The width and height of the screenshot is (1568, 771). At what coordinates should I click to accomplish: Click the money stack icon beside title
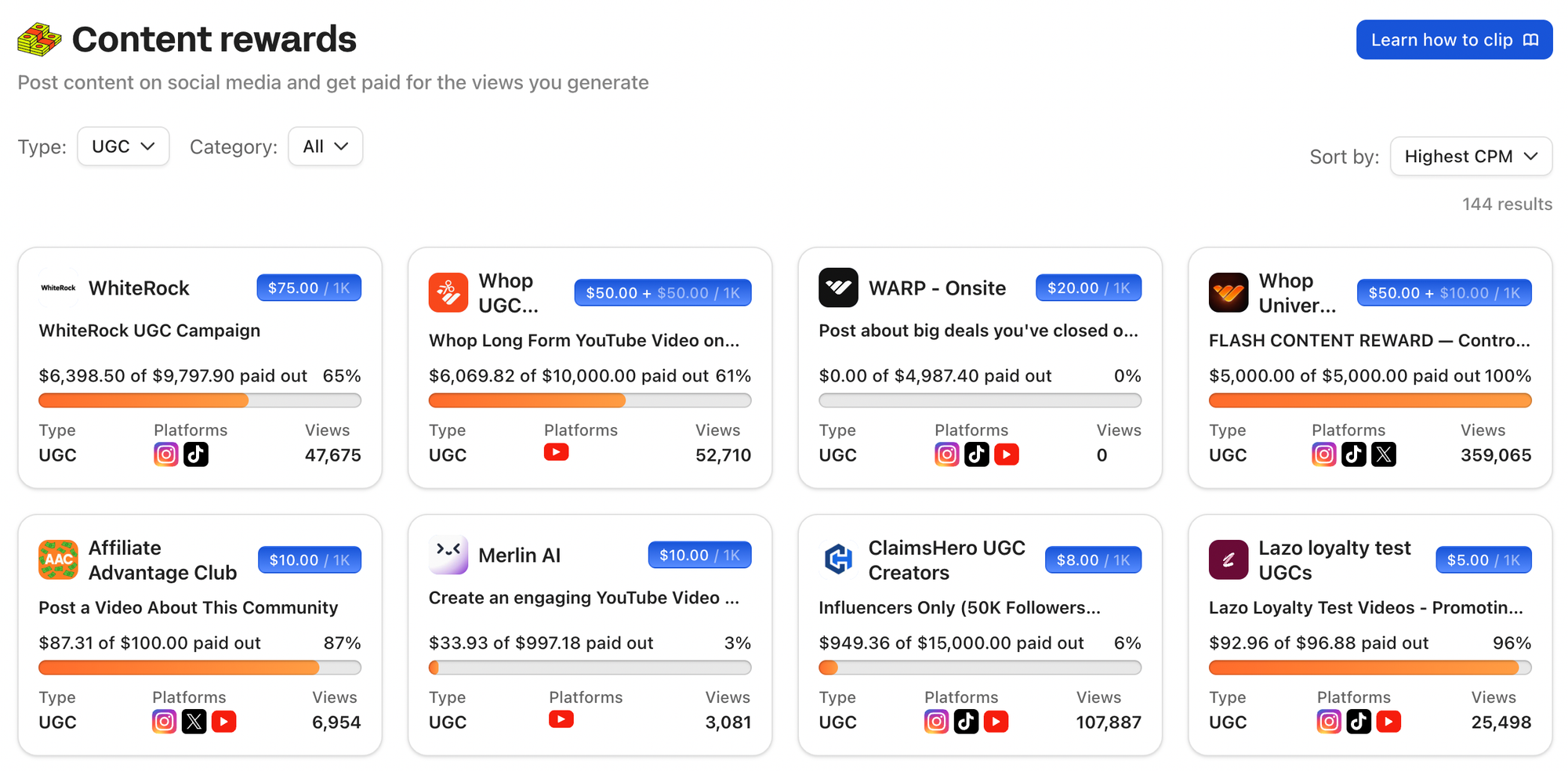click(39, 39)
